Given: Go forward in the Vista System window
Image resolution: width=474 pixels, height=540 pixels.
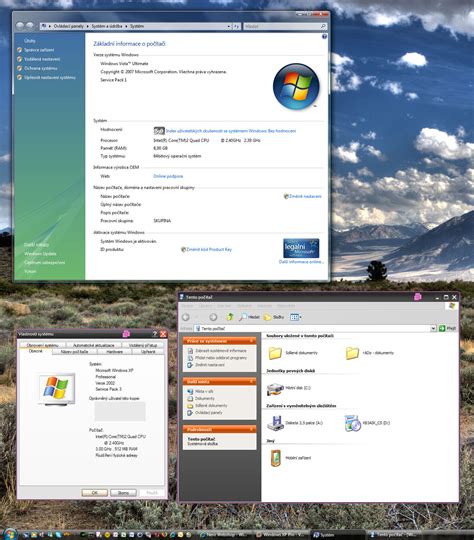Looking at the screenshot, I should pyautogui.click(x=30, y=25).
